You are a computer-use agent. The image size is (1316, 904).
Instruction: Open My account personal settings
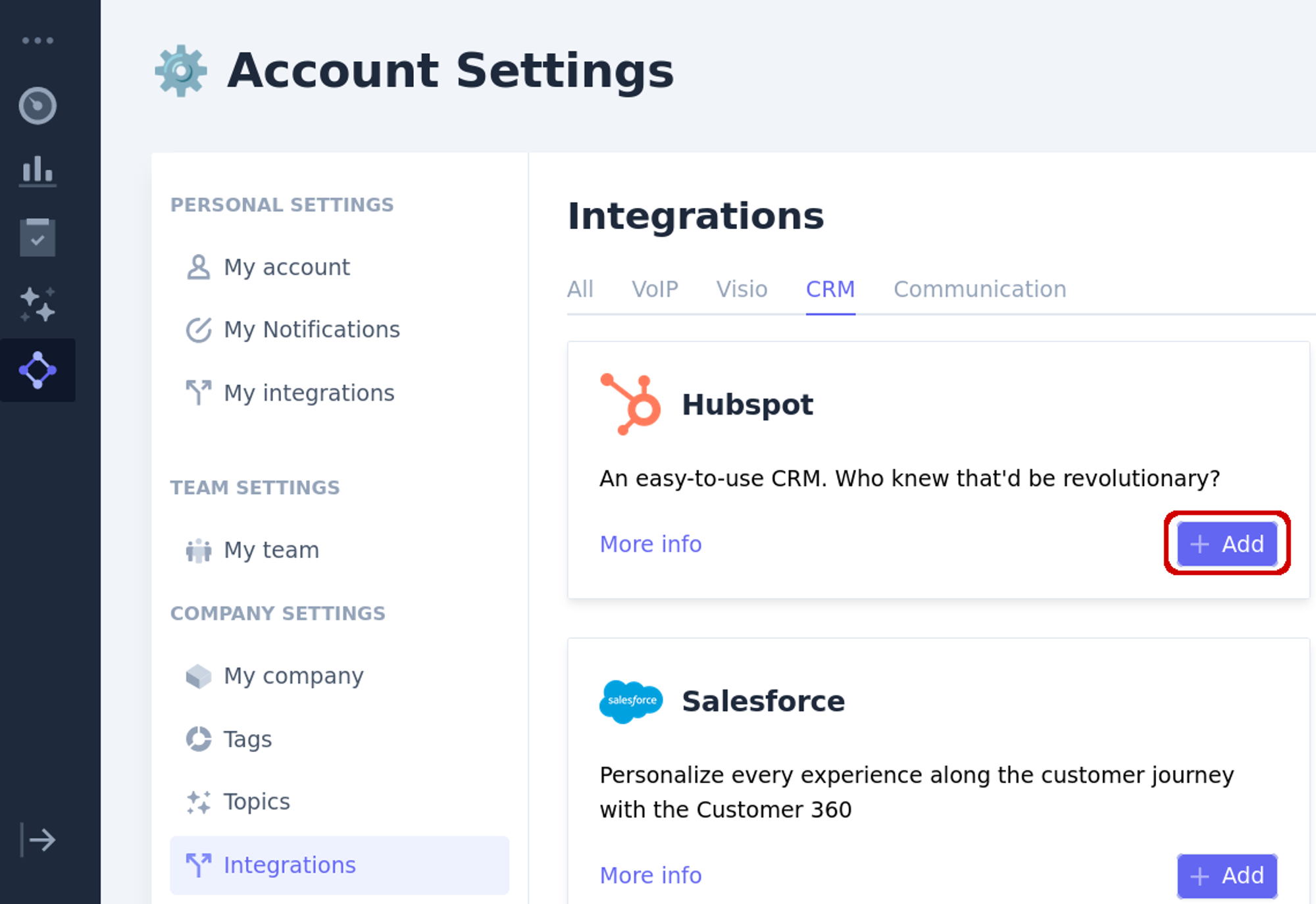pos(287,267)
